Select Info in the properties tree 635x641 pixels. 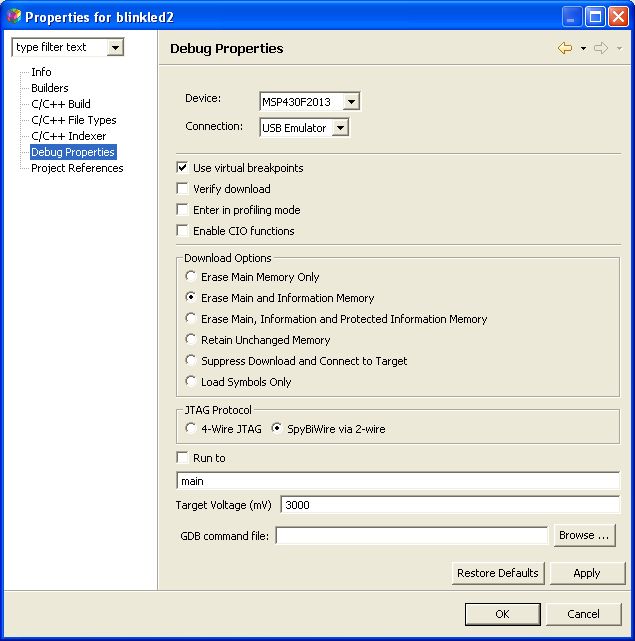click(x=41, y=72)
